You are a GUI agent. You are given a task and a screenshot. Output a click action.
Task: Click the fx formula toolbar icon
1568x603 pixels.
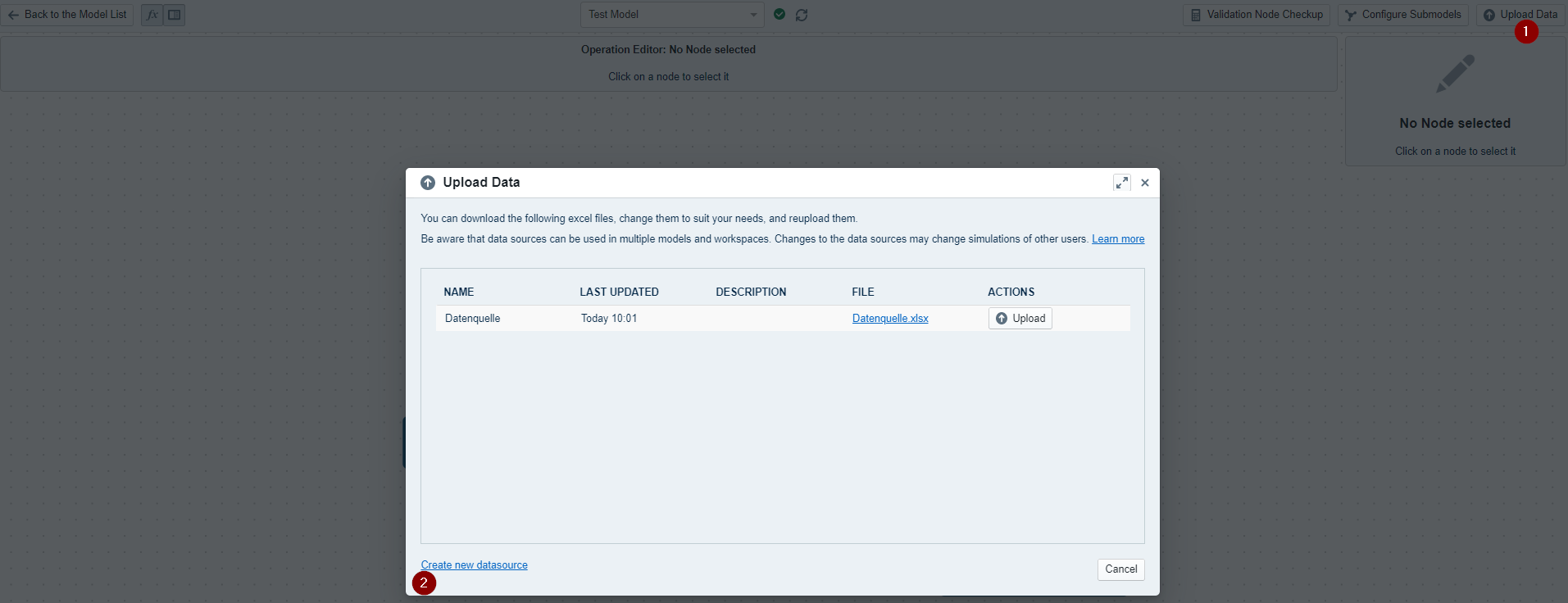[x=152, y=15]
